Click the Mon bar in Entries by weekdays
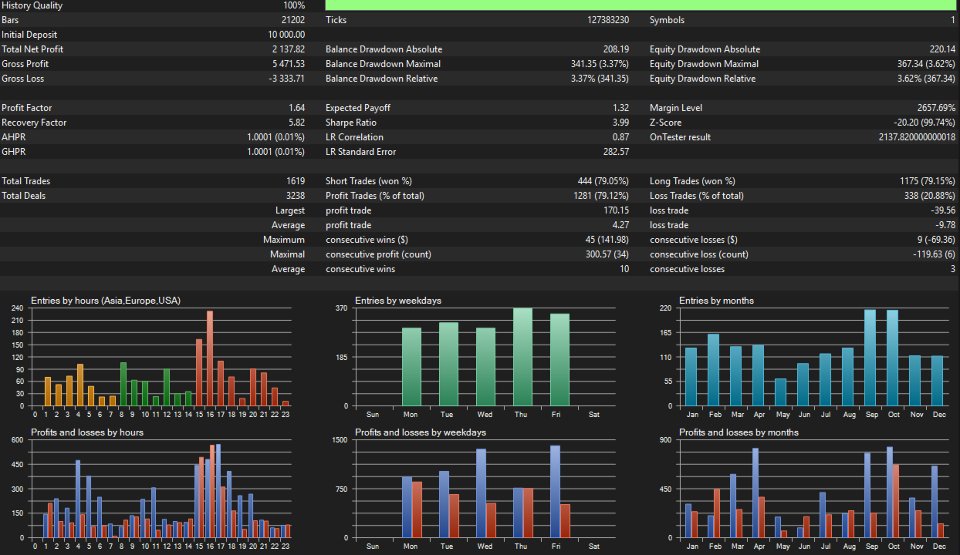960x555 pixels. click(x=411, y=367)
